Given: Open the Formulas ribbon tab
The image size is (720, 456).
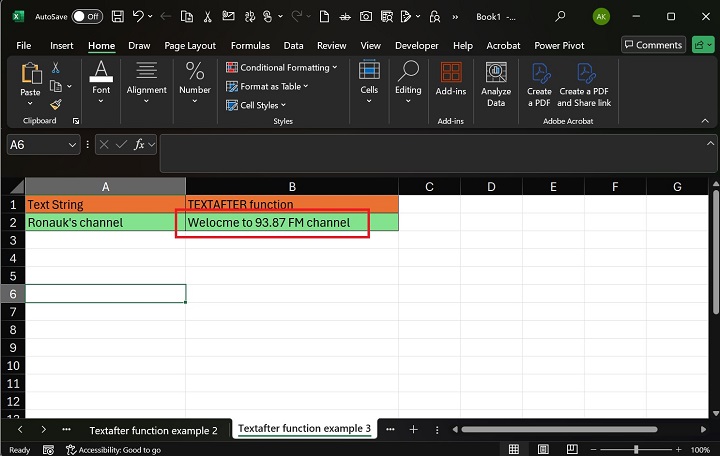Looking at the screenshot, I should (250, 45).
